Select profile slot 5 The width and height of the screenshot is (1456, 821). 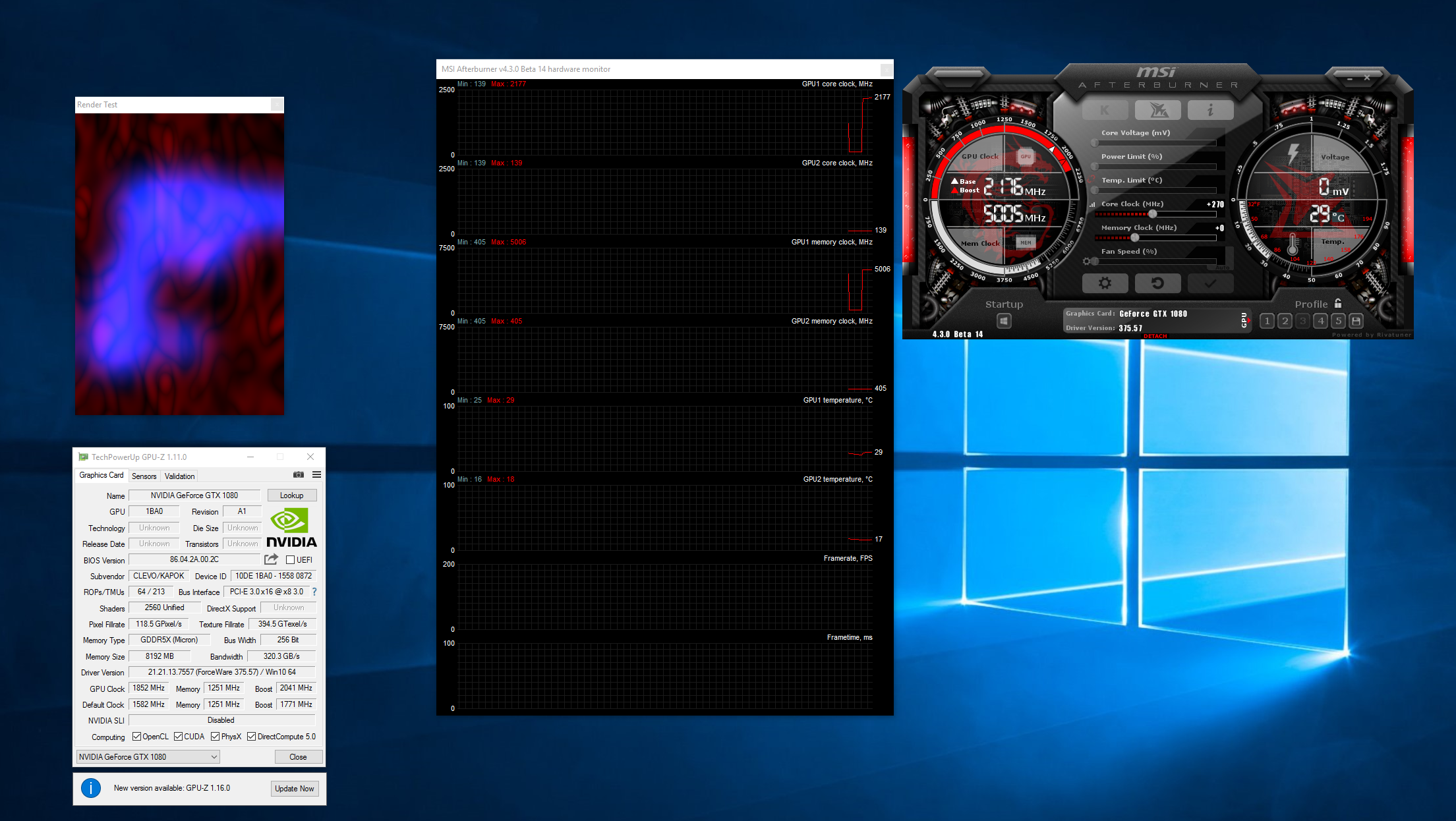tap(1338, 321)
